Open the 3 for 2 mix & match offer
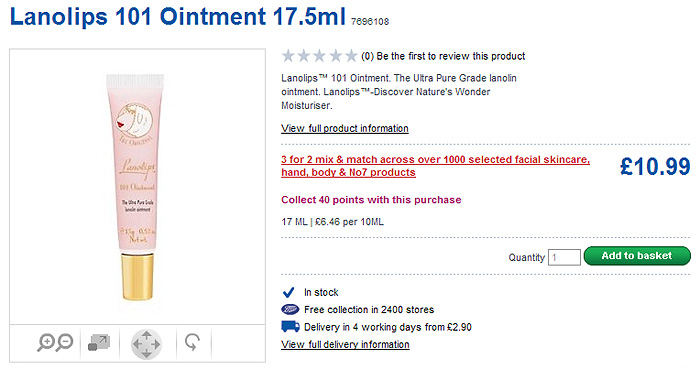The width and height of the screenshot is (700, 369). pos(435,166)
